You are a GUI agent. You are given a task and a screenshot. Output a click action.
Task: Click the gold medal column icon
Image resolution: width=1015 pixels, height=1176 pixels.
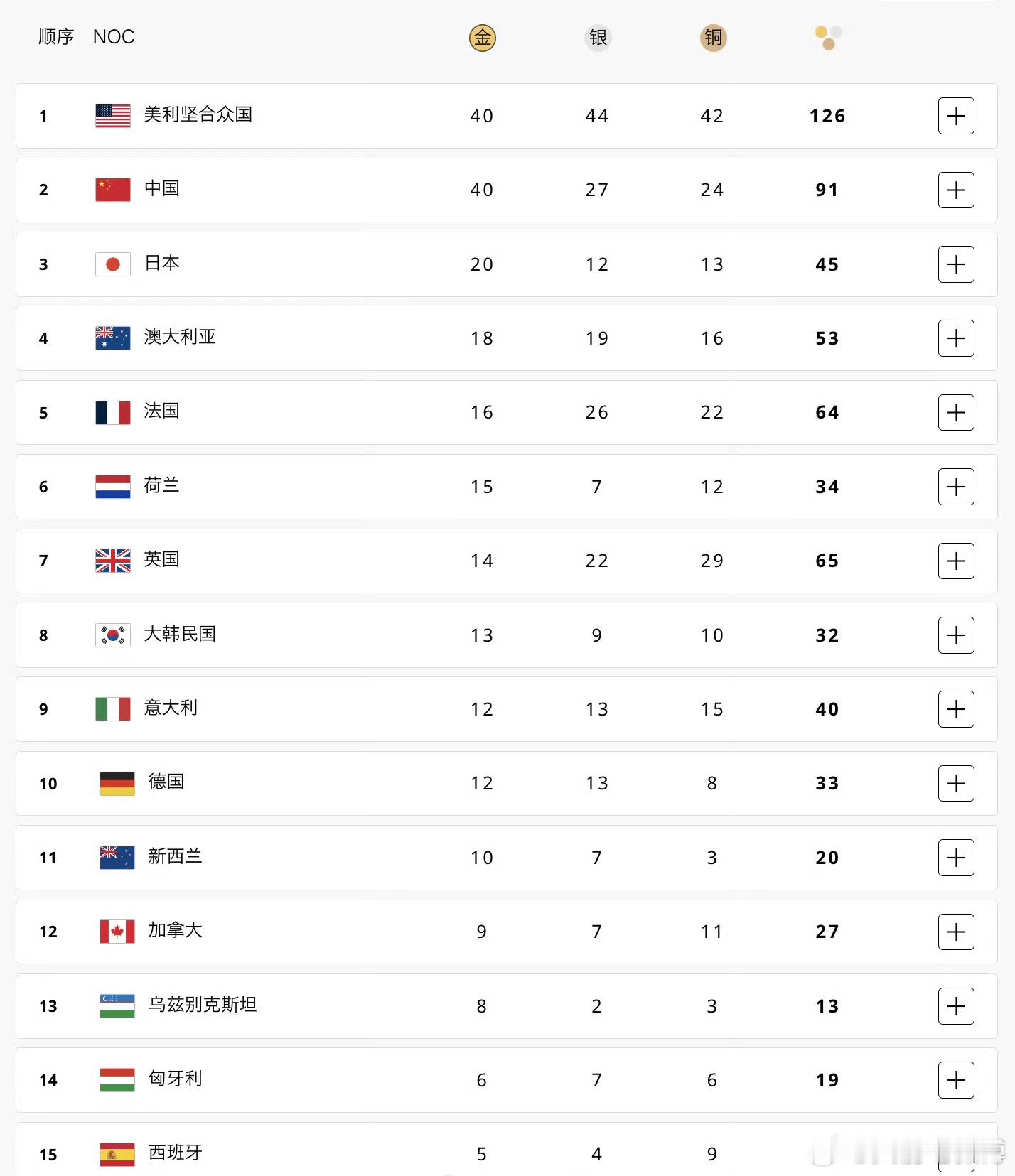coord(482,38)
